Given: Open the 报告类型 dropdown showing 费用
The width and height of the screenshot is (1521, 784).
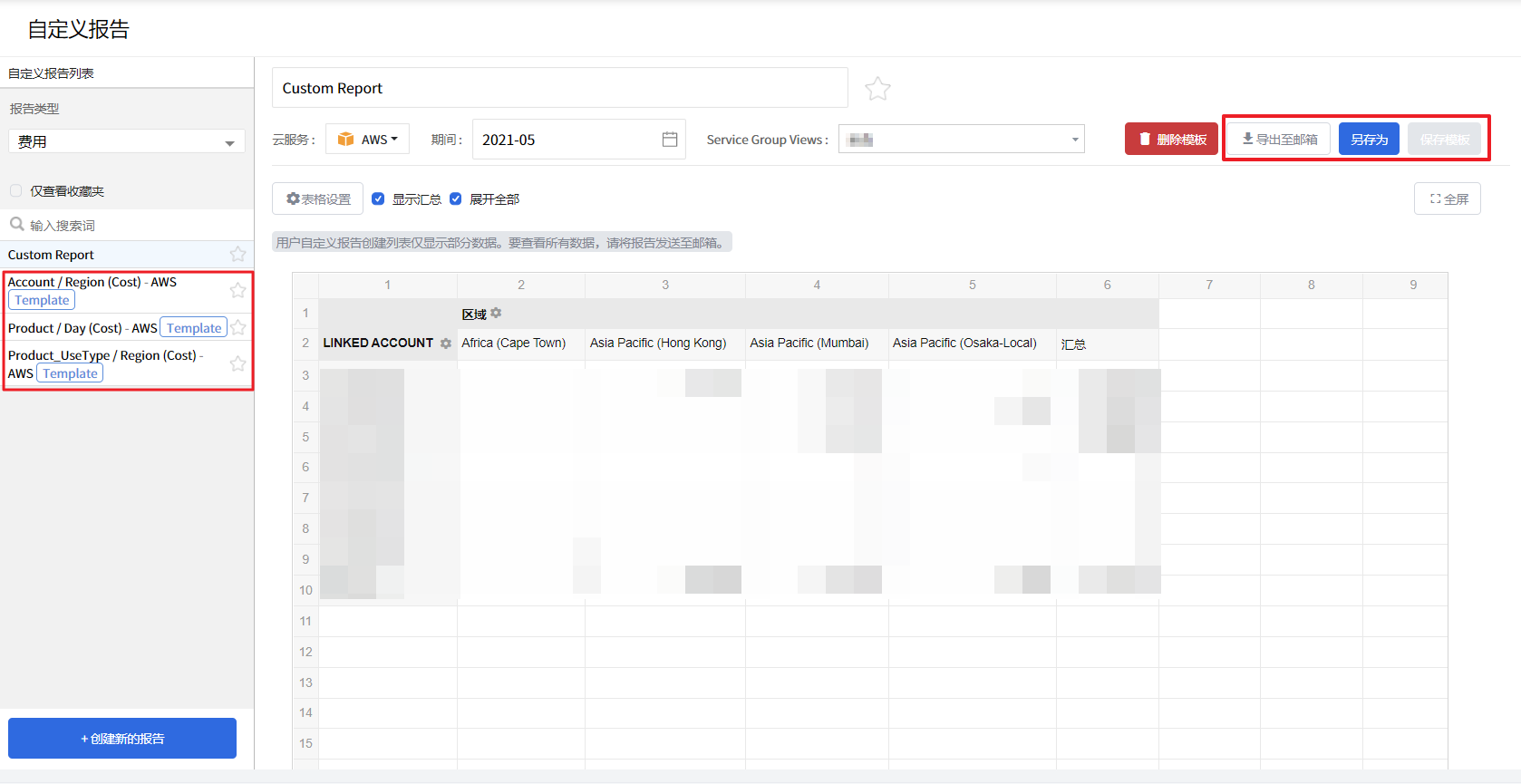Looking at the screenshot, I should (x=126, y=141).
